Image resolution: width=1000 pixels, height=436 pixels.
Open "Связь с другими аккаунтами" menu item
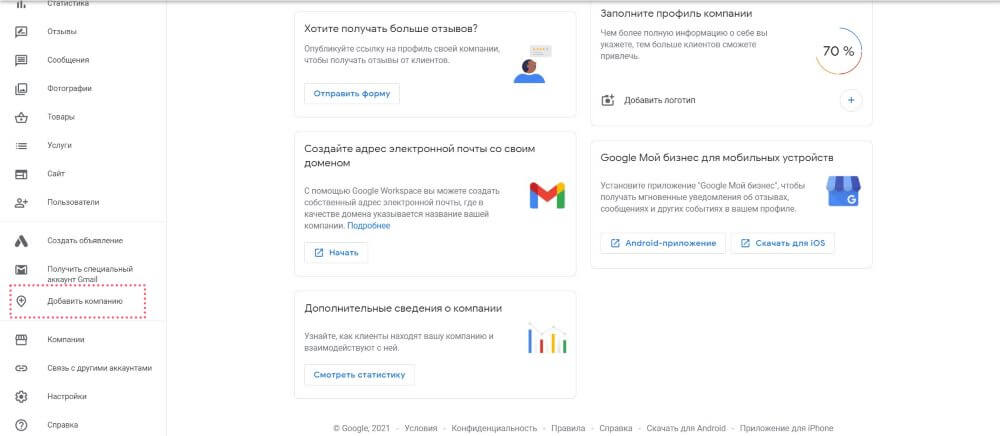[x=99, y=368]
